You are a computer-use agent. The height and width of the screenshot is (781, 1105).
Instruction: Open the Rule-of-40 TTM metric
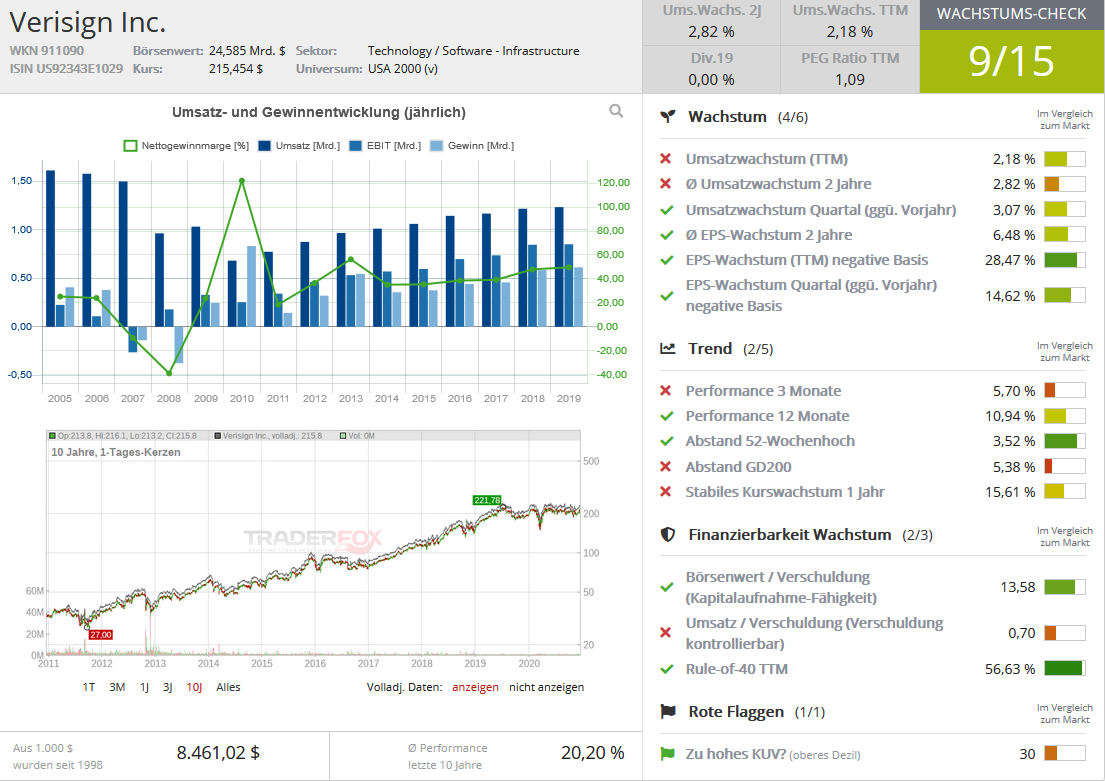pyautogui.click(x=736, y=670)
